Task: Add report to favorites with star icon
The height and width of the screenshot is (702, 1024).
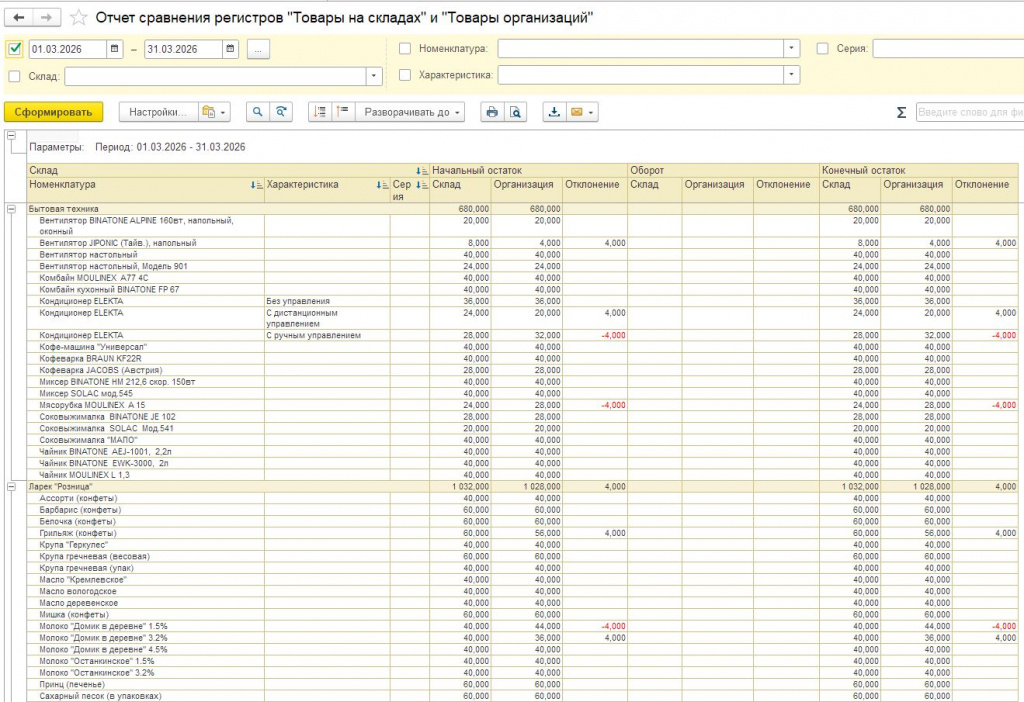Action: pos(79,18)
